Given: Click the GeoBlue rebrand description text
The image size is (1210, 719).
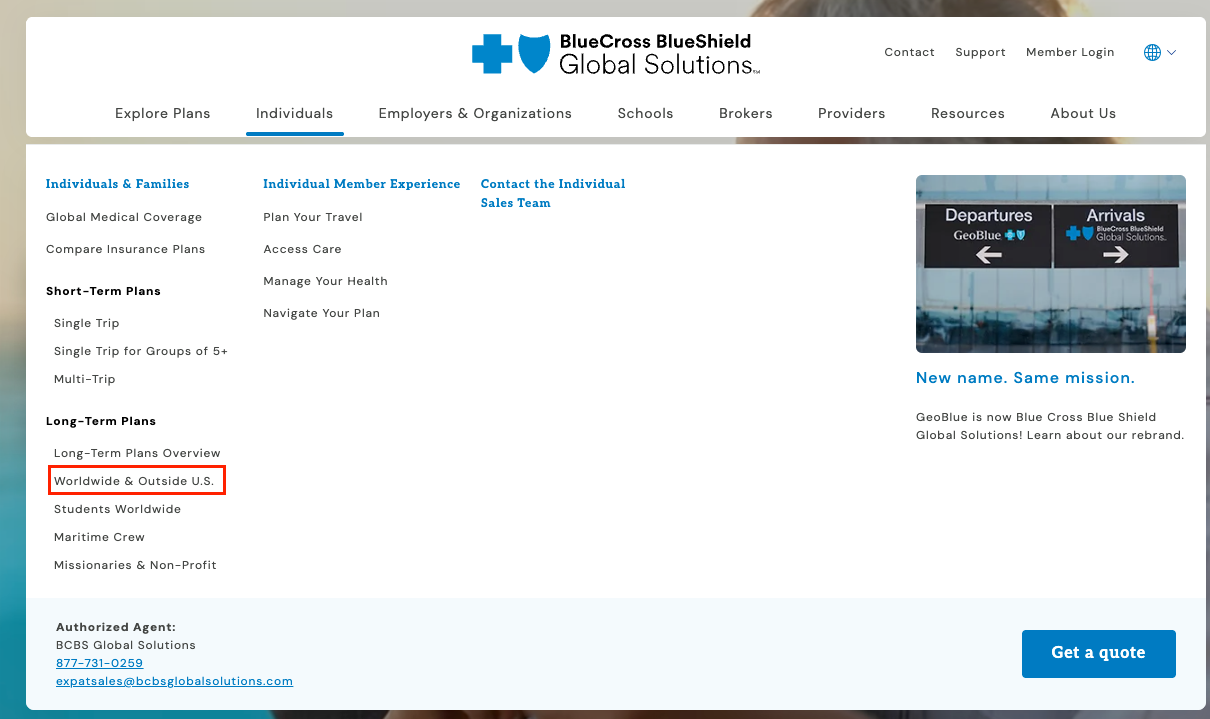Looking at the screenshot, I should [1050, 426].
